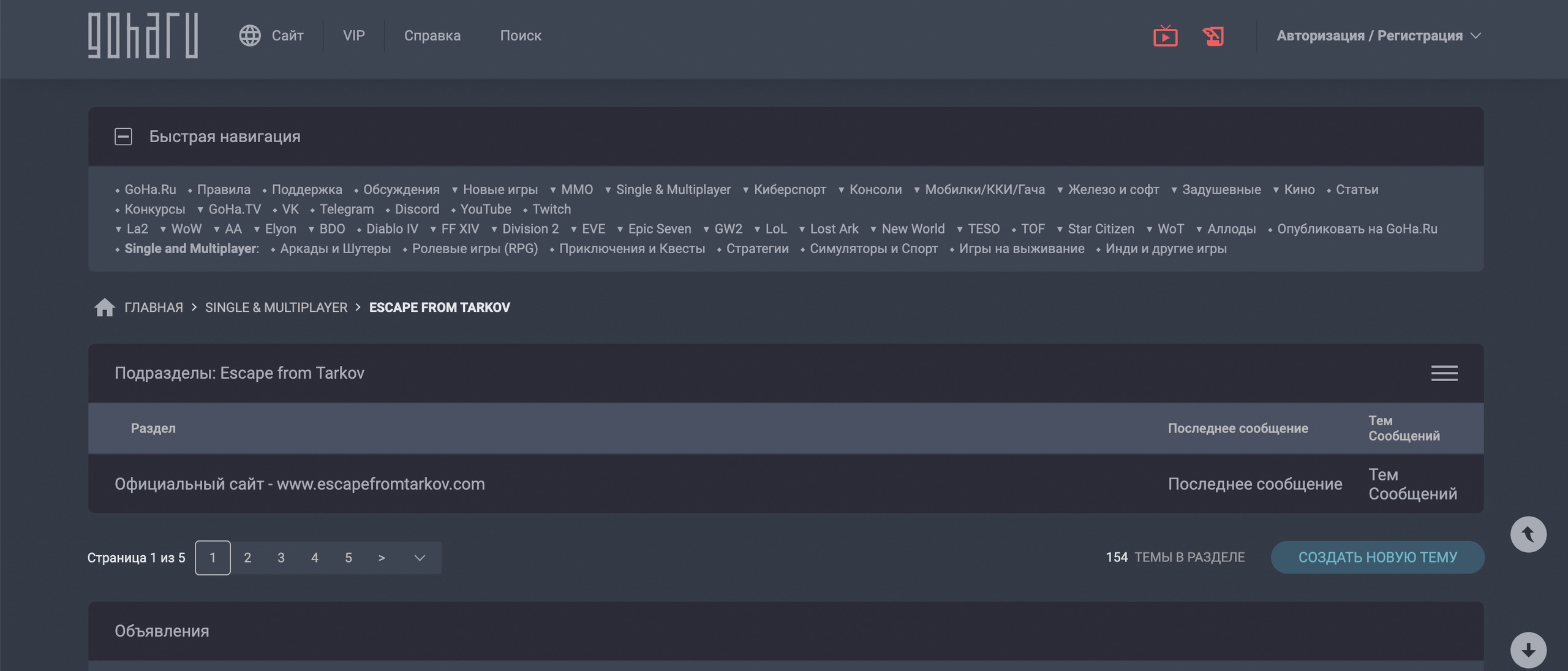Screen dimensions: 1568x671
Task: Open Опубликовать на GoHa.Ru link
Action: coord(1357,229)
